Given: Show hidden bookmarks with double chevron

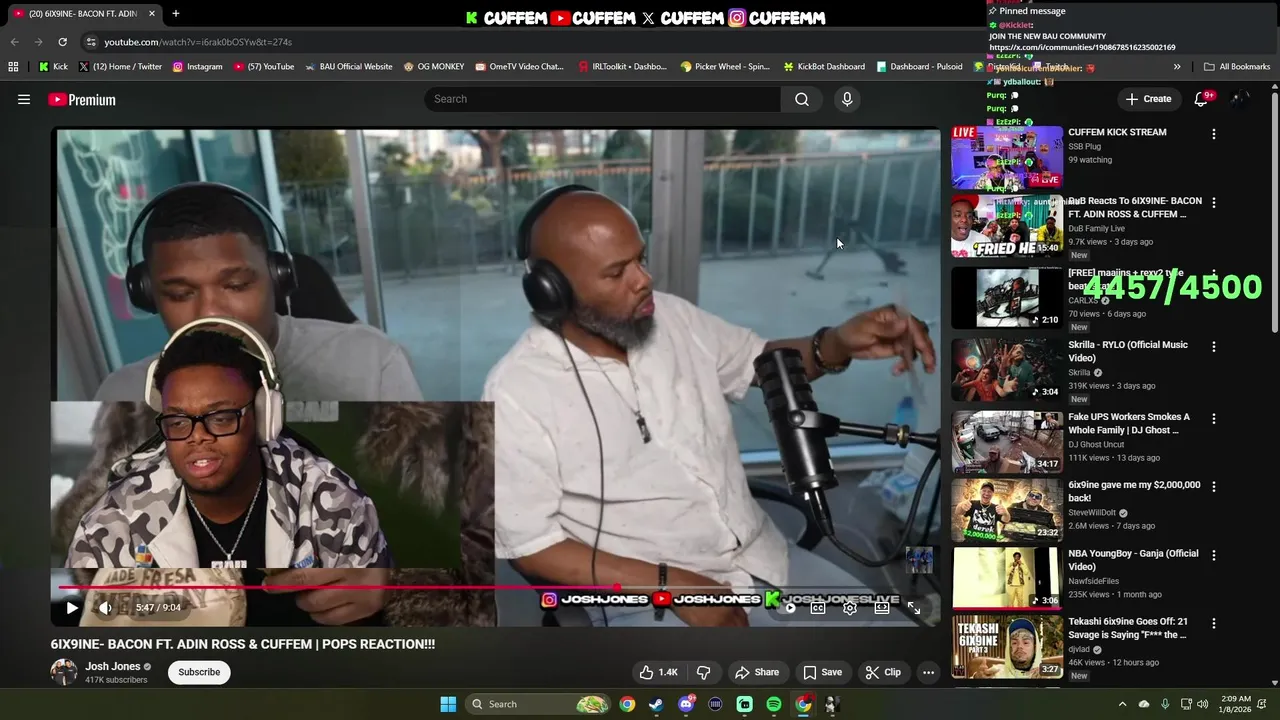Looking at the screenshot, I should [x=1177, y=67].
